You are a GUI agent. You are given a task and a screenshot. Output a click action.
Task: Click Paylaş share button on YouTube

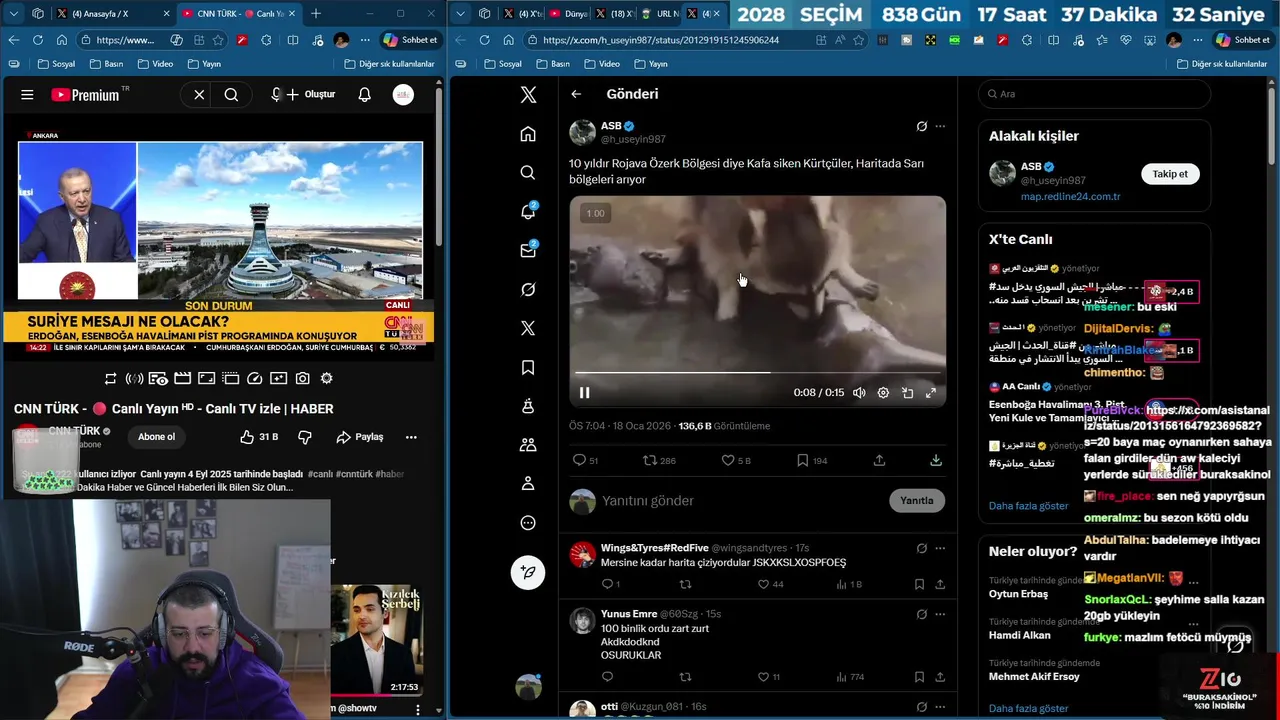pos(360,437)
